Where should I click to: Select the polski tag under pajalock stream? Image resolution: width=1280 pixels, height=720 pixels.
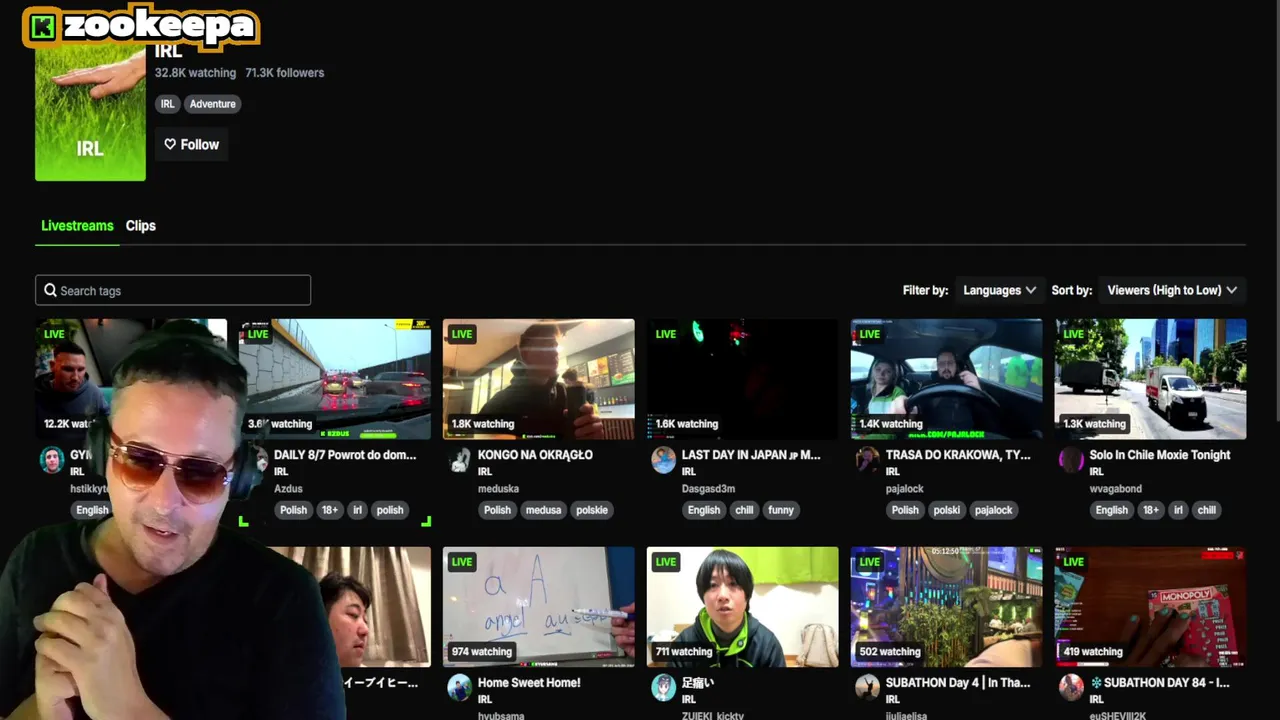point(946,510)
